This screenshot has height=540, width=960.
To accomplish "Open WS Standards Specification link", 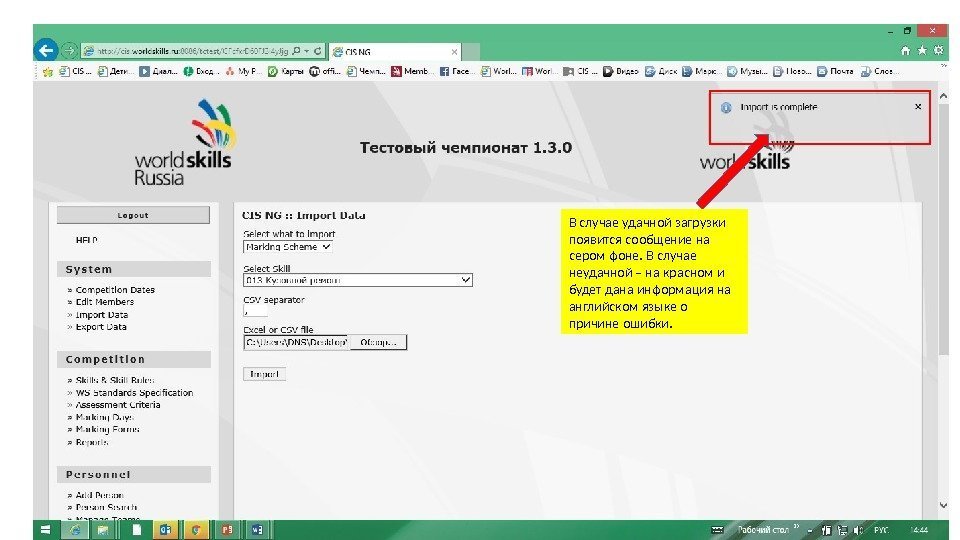I will 134,392.
